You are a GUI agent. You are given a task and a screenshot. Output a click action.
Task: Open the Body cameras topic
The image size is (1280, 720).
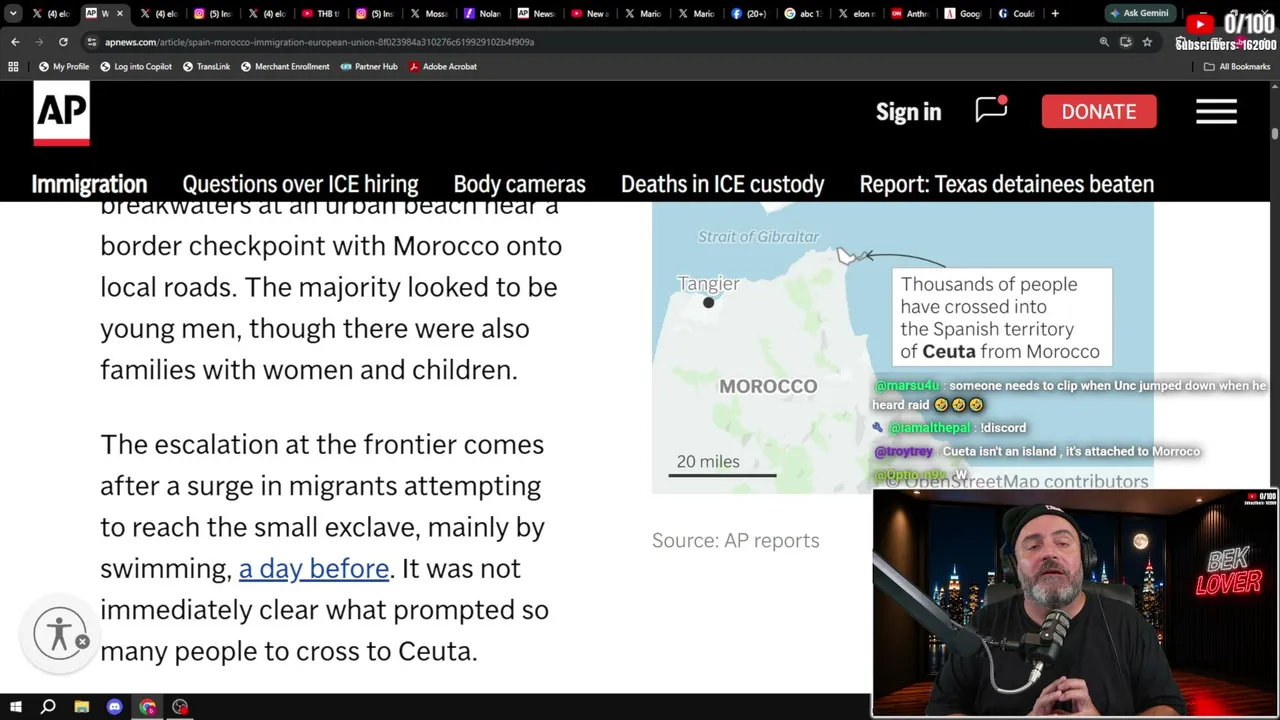[x=519, y=184]
